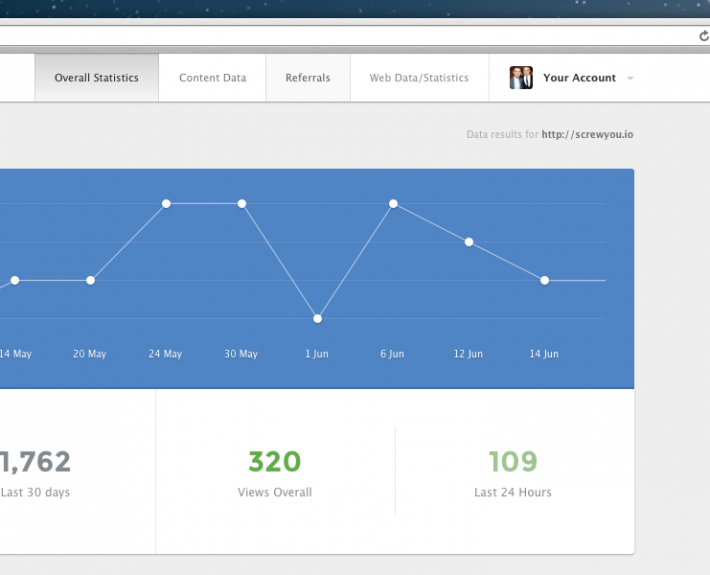Expand the Your Account dropdown arrow
710x575 pixels.
pos(630,78)
